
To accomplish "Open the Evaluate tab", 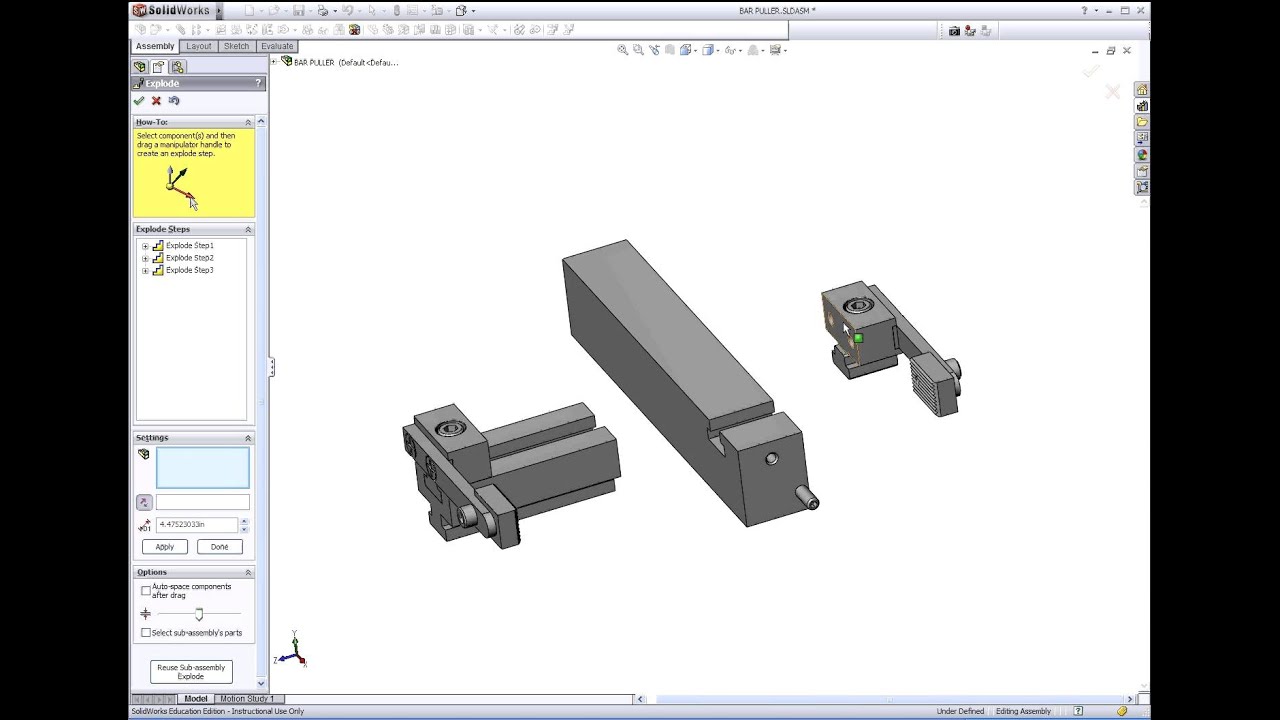I will 277,46.
